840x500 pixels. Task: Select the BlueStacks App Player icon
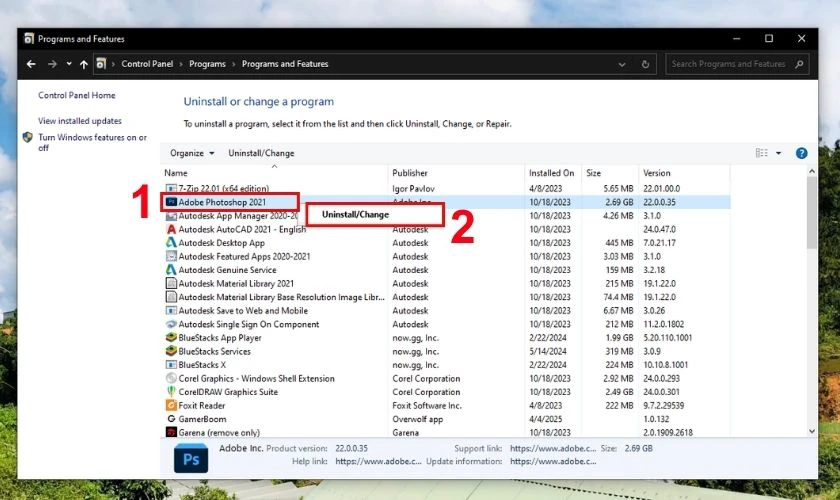click(171, 338)
